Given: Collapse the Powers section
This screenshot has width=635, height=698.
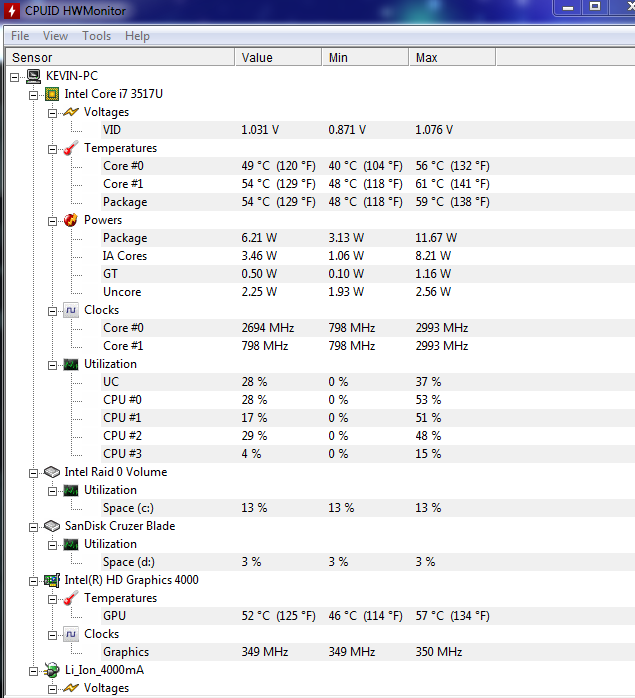Looking at the screenshot, I should [53, 221].
